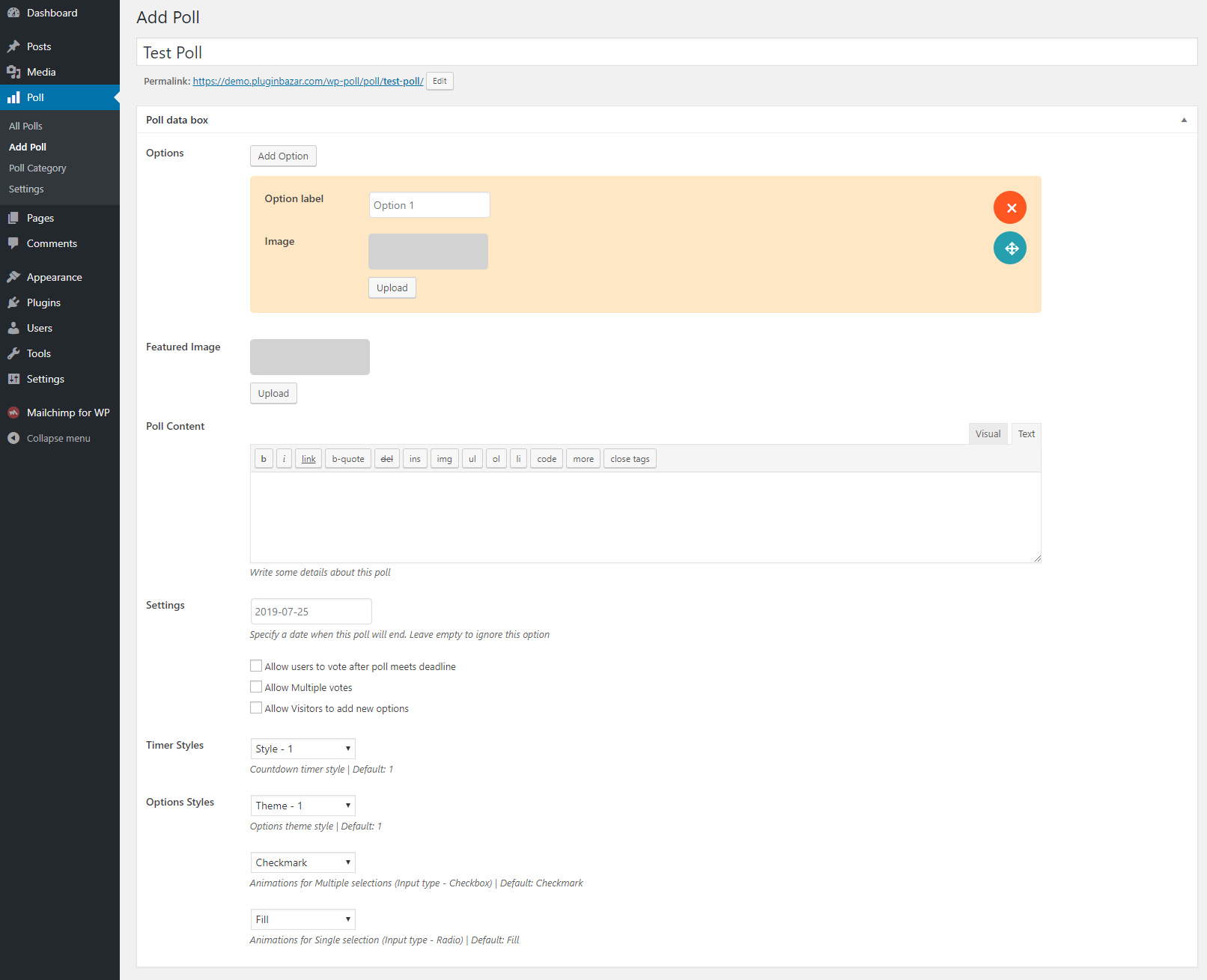Open Poll Category in the sidebar submenu
1207x980 pixels.
point(37,168)
